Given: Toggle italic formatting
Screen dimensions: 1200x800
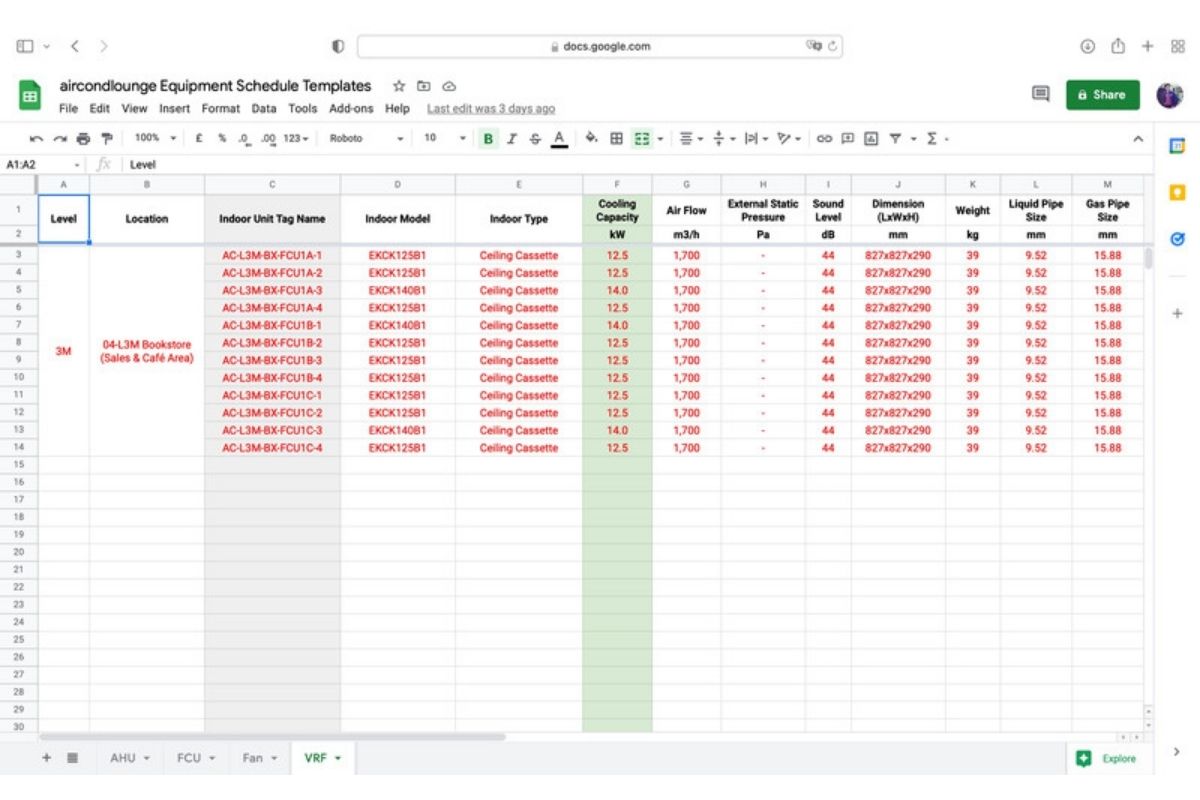Looking at the screenshot, I should click(x=512, y=139).
